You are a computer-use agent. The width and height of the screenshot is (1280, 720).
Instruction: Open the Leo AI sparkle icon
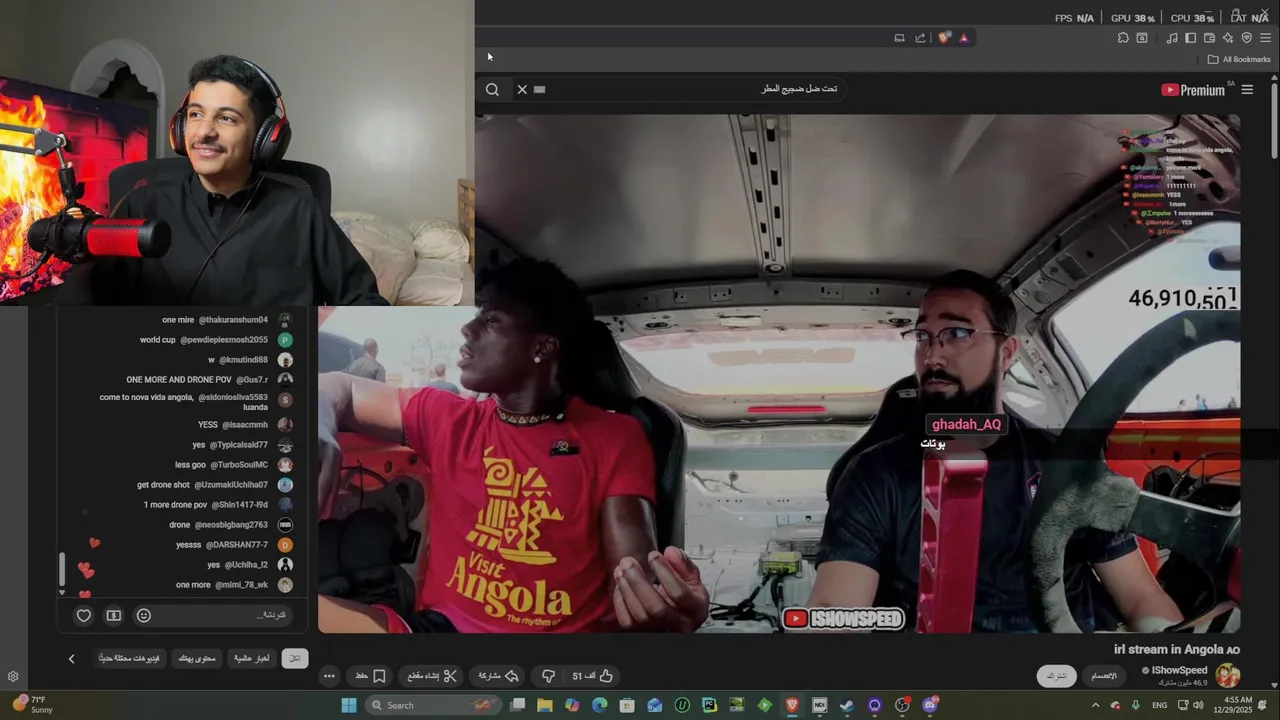click(x=1228, y=38)
